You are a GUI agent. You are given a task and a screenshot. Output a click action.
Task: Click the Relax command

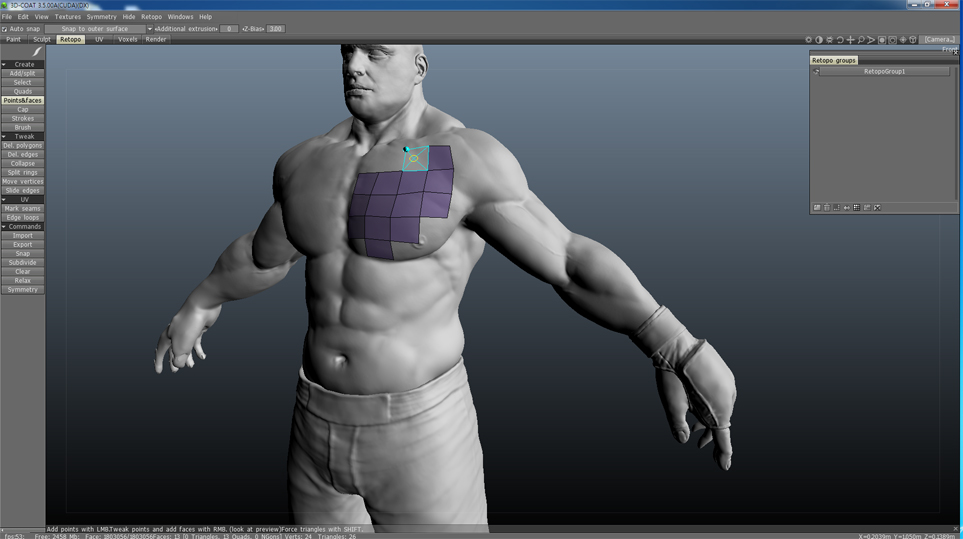pos(23,281)
